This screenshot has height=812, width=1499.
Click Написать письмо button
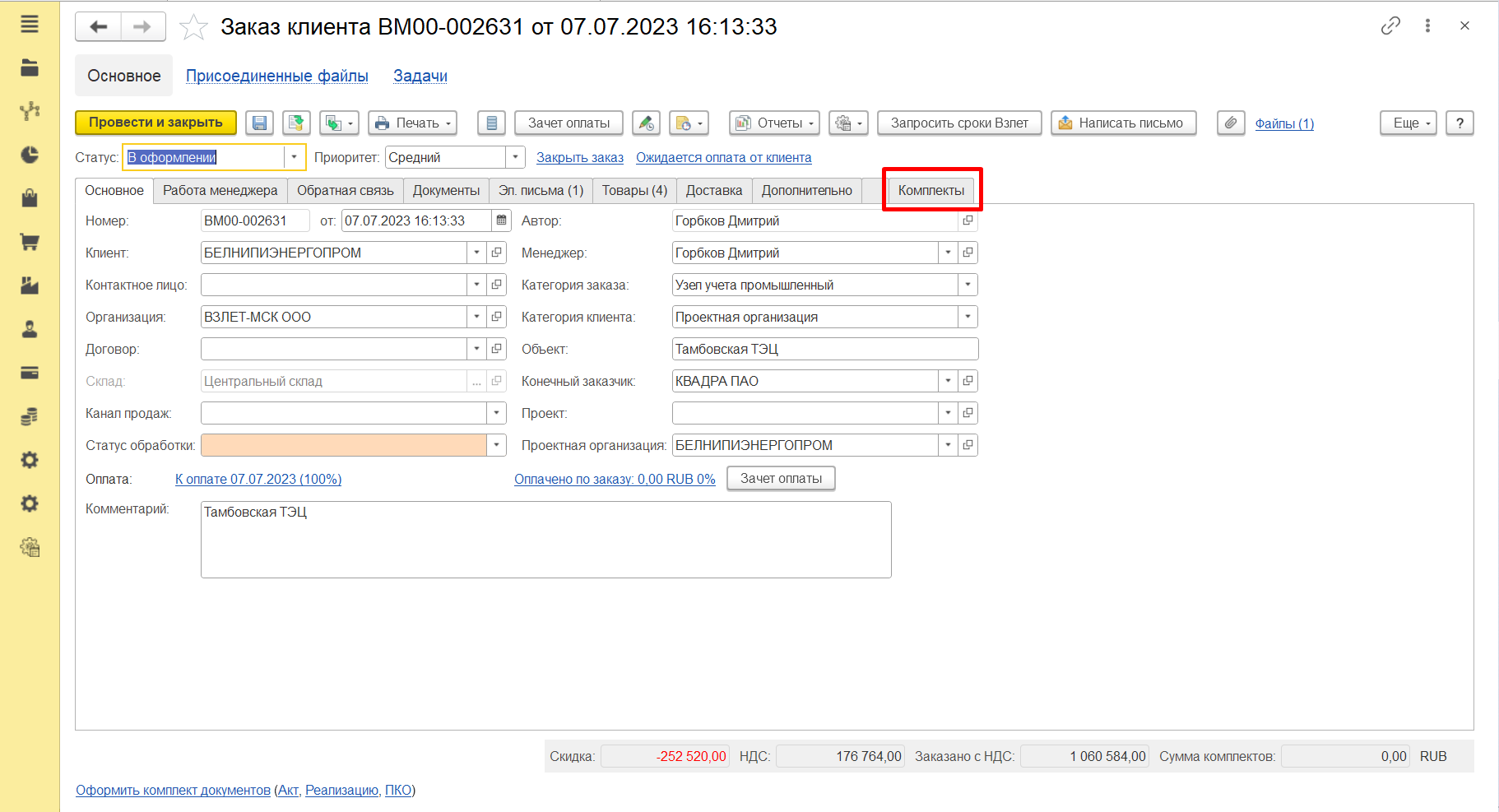click(1123, 123)
